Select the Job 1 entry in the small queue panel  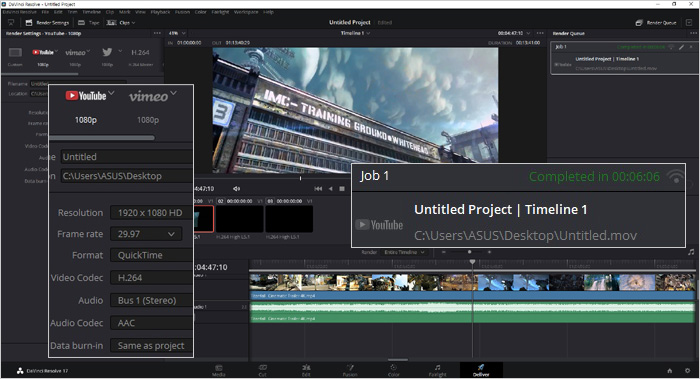pyautogui.click(x=624, y=58)
